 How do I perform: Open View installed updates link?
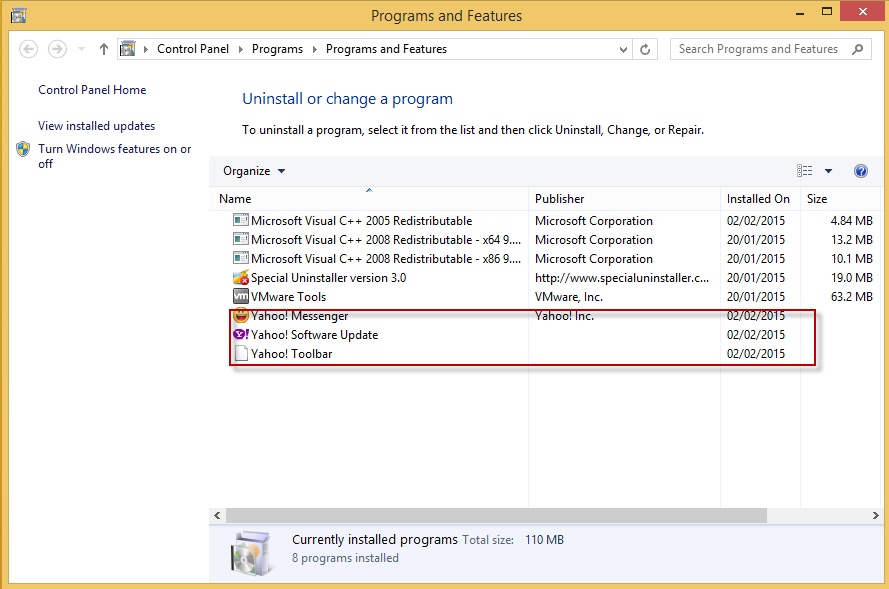click(x=96, y=126)
